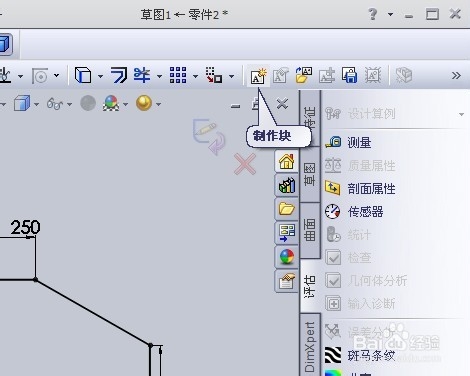This screenshot has width=470, height=376.
Task: Click the greyed 统计 command
Action: [x=348, y=234]
